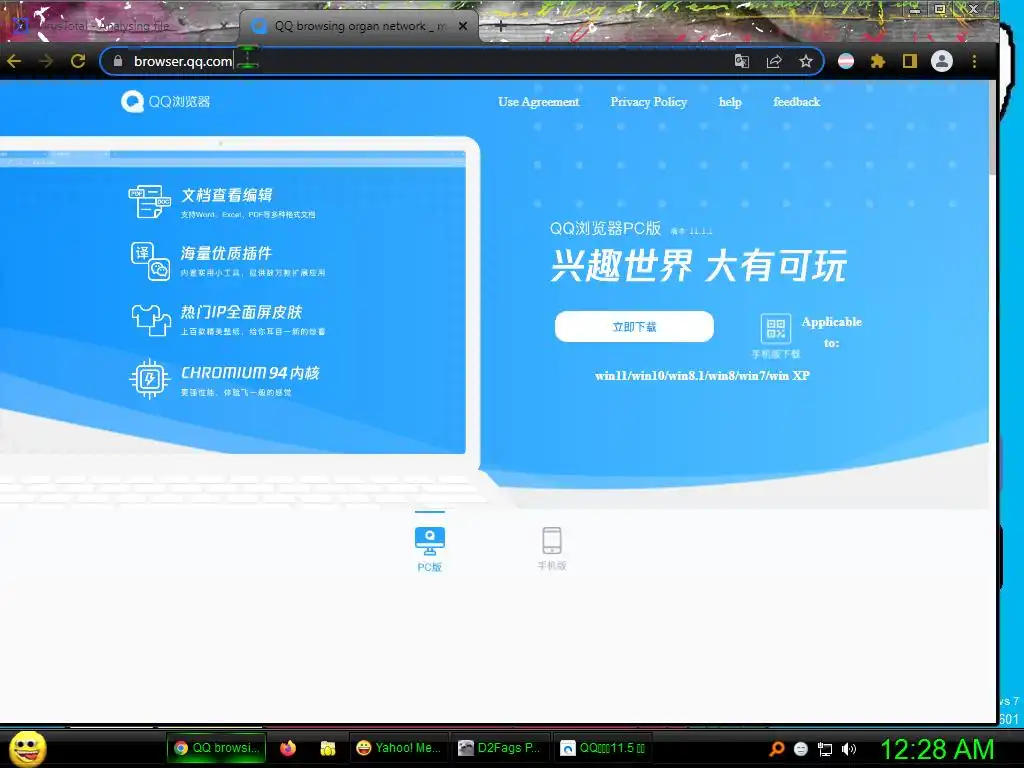Open Firefox from the taskbar
Screen dimensions: 1024x768
pos(288,748)
